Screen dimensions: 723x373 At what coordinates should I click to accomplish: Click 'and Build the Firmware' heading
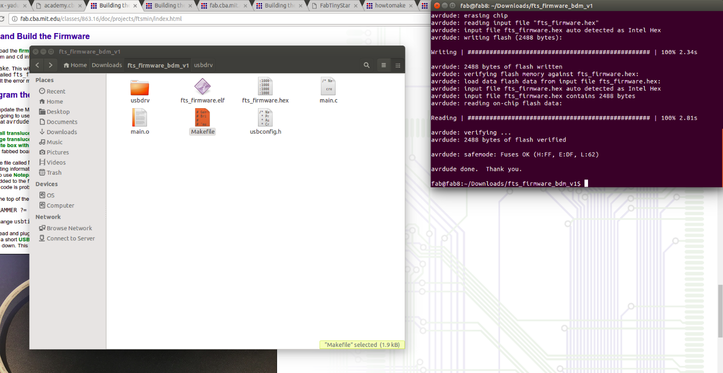[45, 36]
